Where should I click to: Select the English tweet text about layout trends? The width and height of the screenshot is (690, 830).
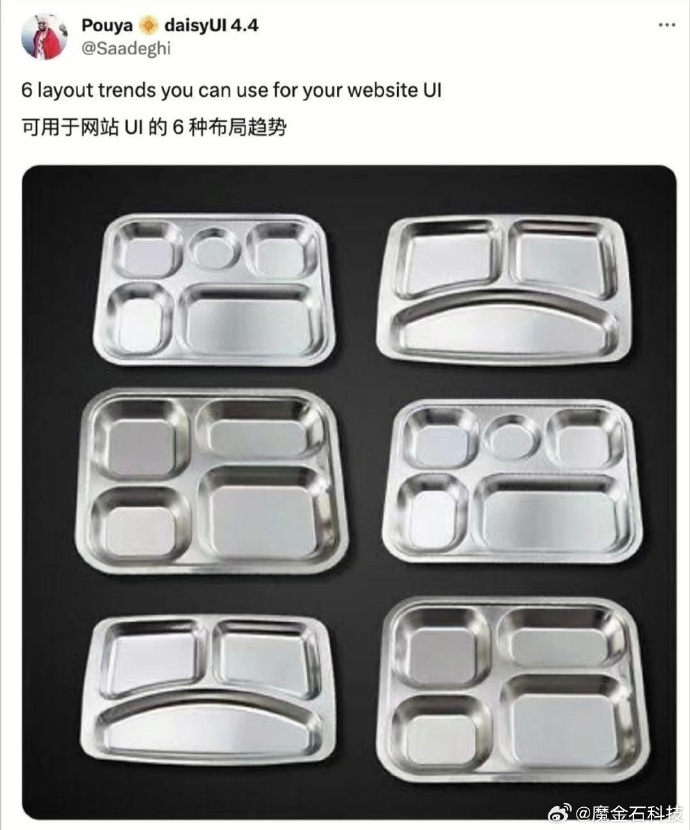(231, 91)
